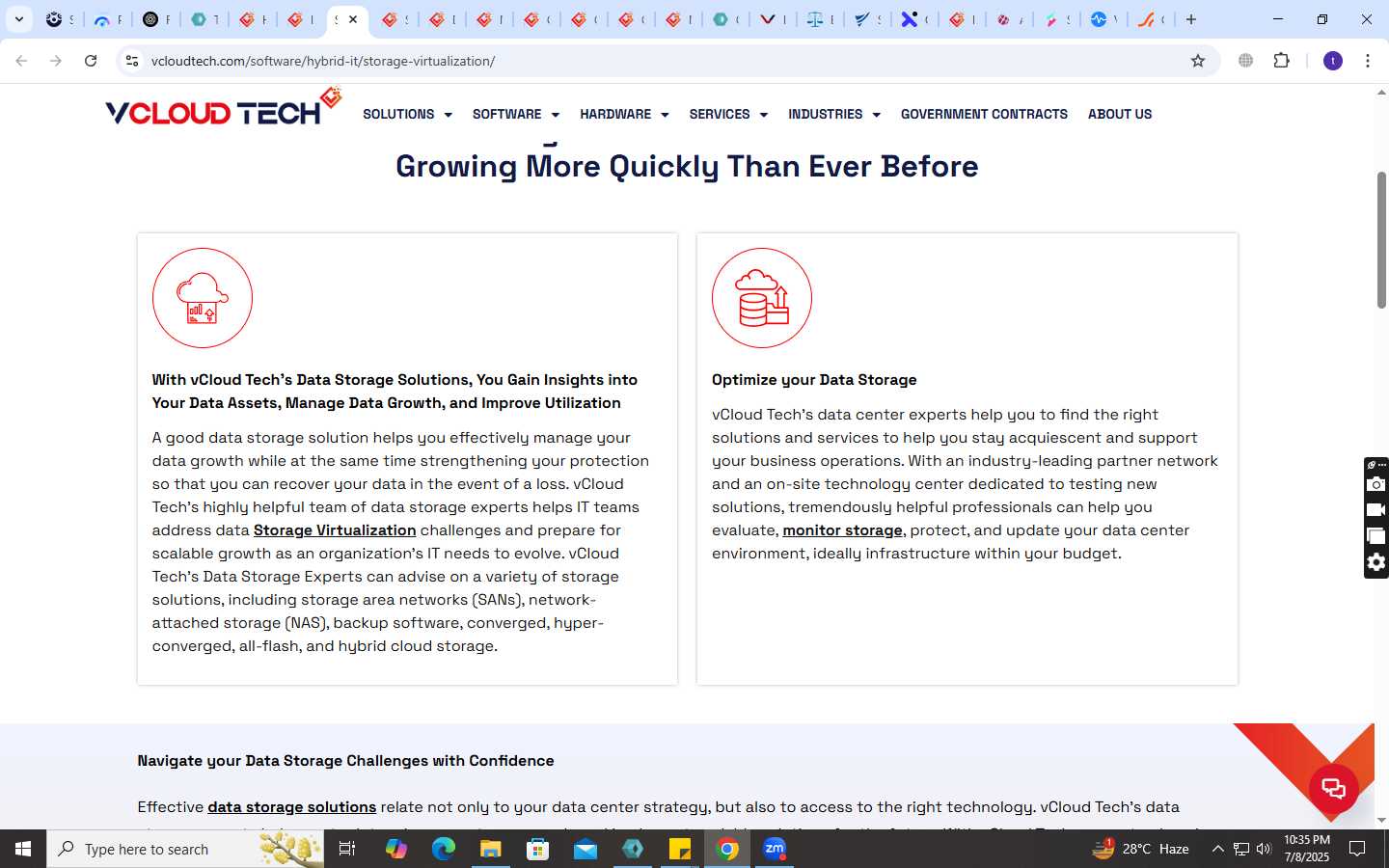Viewport: 1389px width, 868px height.
Task: Open Microsoft Store from the taskbar
Action: pyautogui.click(x=537, y=849)
